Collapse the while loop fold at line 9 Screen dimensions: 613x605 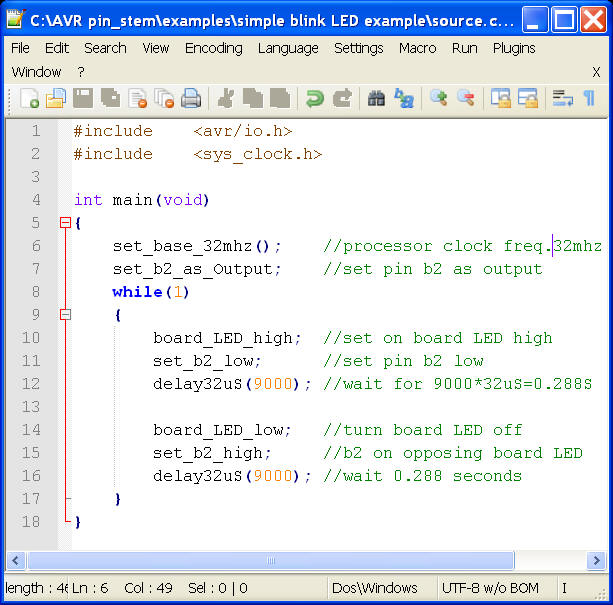(65, 315)
